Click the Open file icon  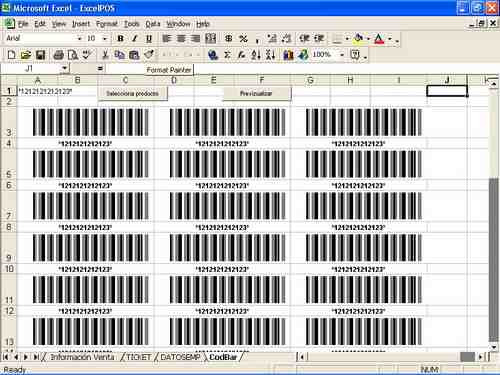click(x=26, y=55)
